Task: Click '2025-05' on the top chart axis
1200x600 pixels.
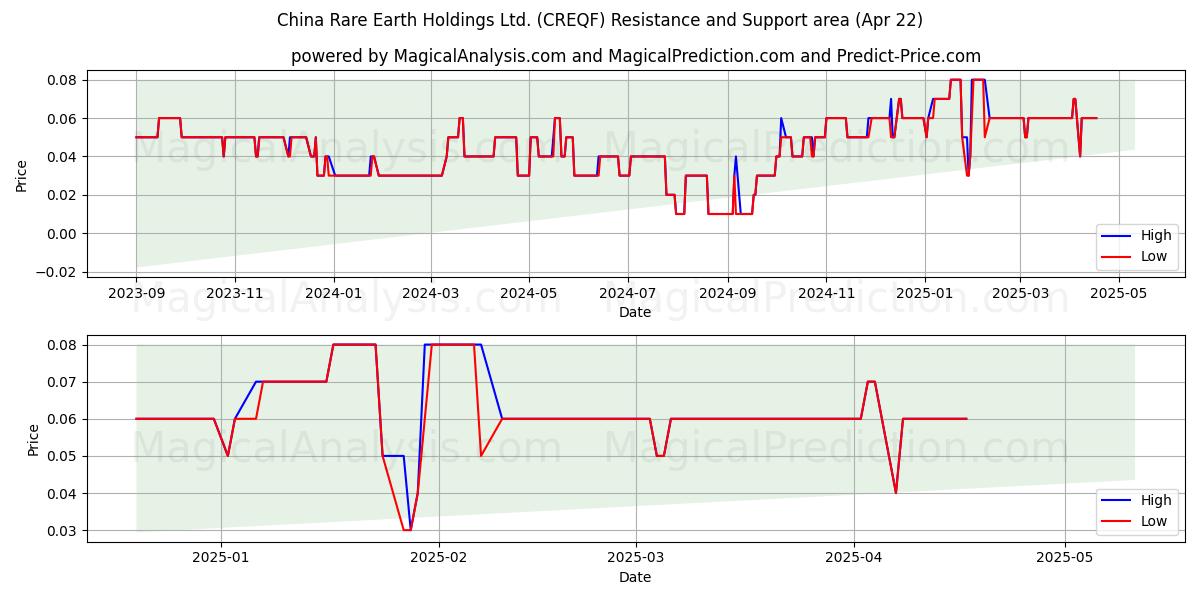Action: [1118, 295]
